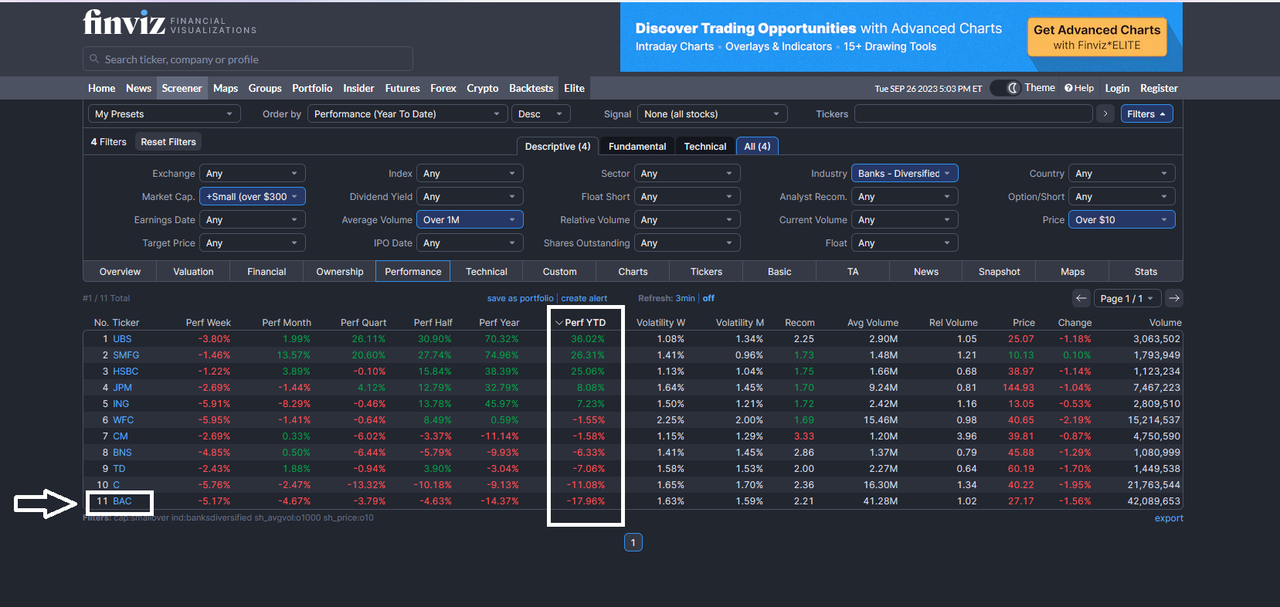Click the search ticker input field
The width and height of the screenshot is (1280, 607).
(x=248, y=59)
